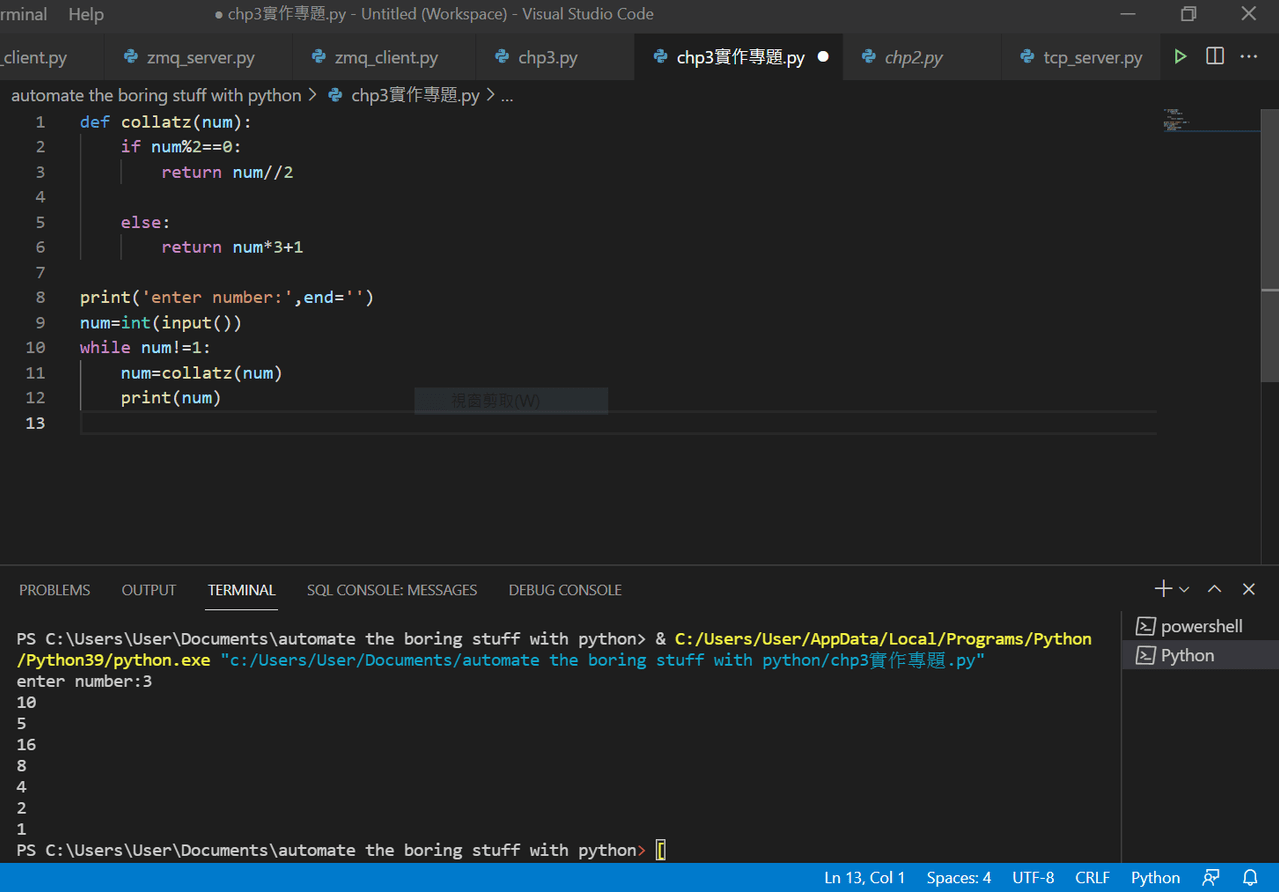Switch to the zmq_client.py tab

[385, 57]
